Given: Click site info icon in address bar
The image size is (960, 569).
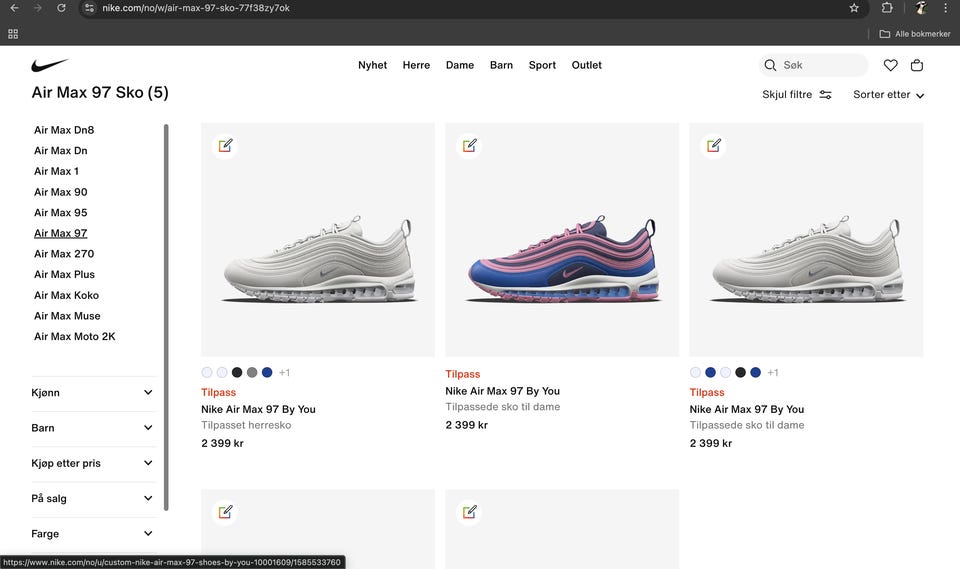Looking at the screenshot, I should click(89, 8).
